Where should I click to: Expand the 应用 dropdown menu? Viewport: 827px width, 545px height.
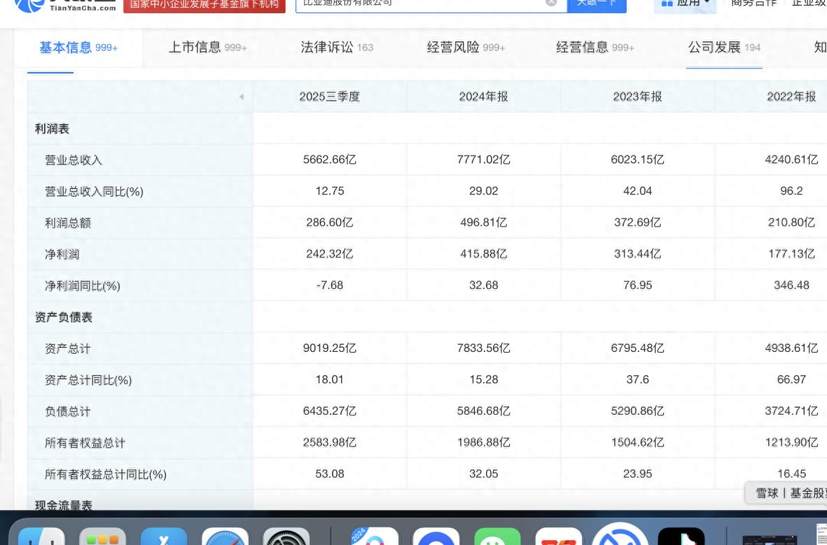click(686, 4)
